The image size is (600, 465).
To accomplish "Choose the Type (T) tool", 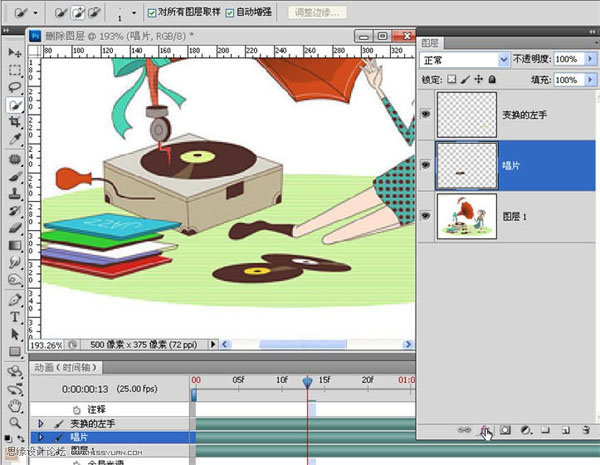I will [15, 316].
